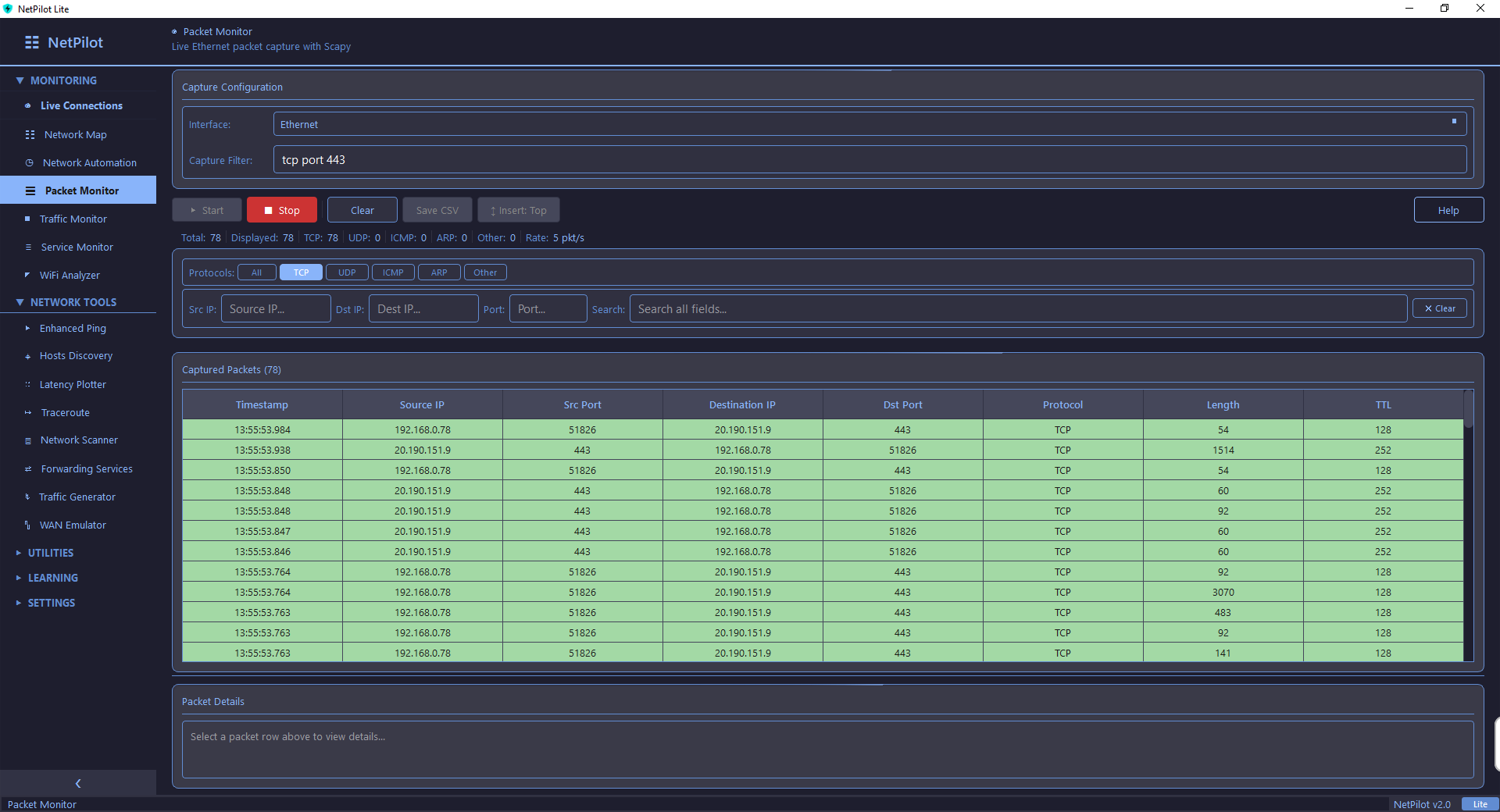Click the Stop capture button
The width and height of the screenshot is (1500, 812).
(x=281, y=209)
